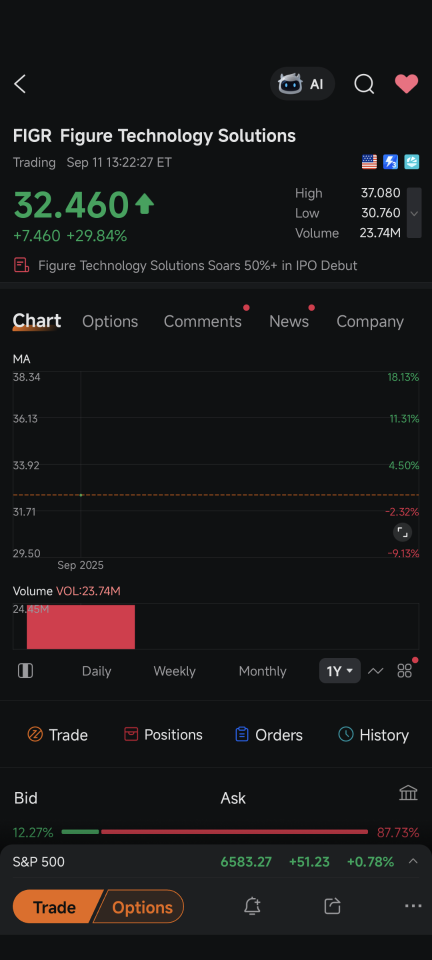Open the chart indicators grid icon
The image size is (432, 960).
click(x=404, y=671)
